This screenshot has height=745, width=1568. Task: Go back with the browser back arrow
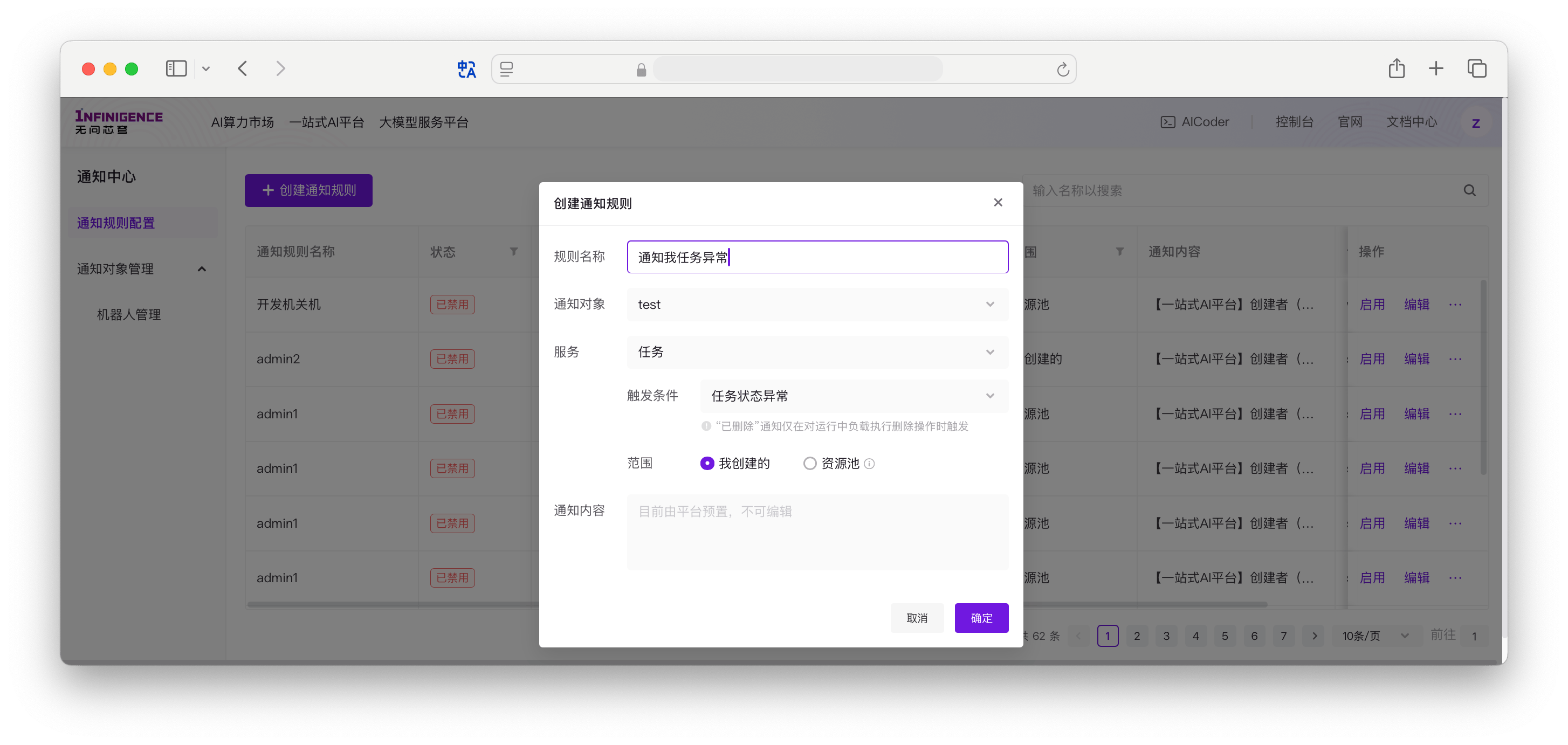click(x=243, y=69)
